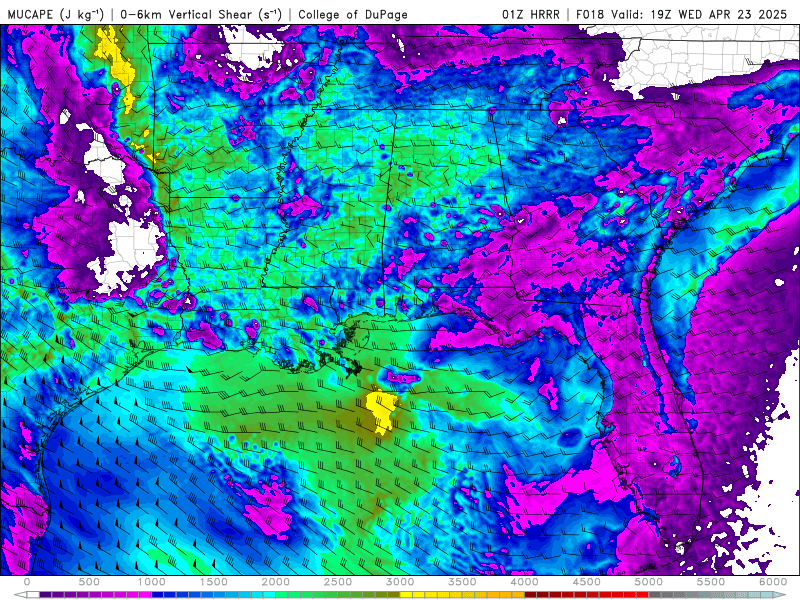This screenshot has height=600, width=800.
Task: Click the 2500 colorbar label
Action: tap(338, 582)
